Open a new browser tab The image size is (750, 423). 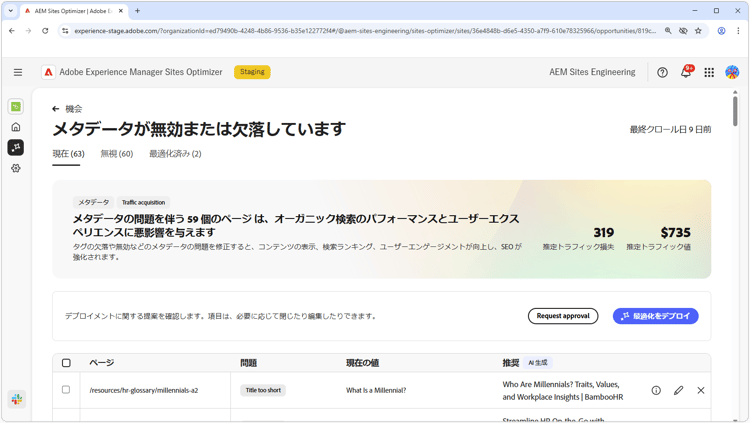137,11
